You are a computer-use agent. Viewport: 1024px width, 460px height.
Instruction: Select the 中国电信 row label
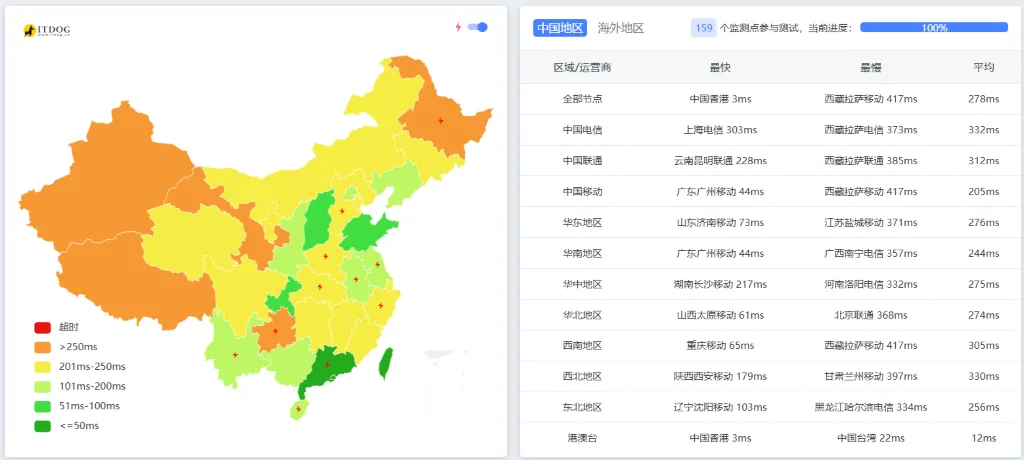click(x=583, y=130)
